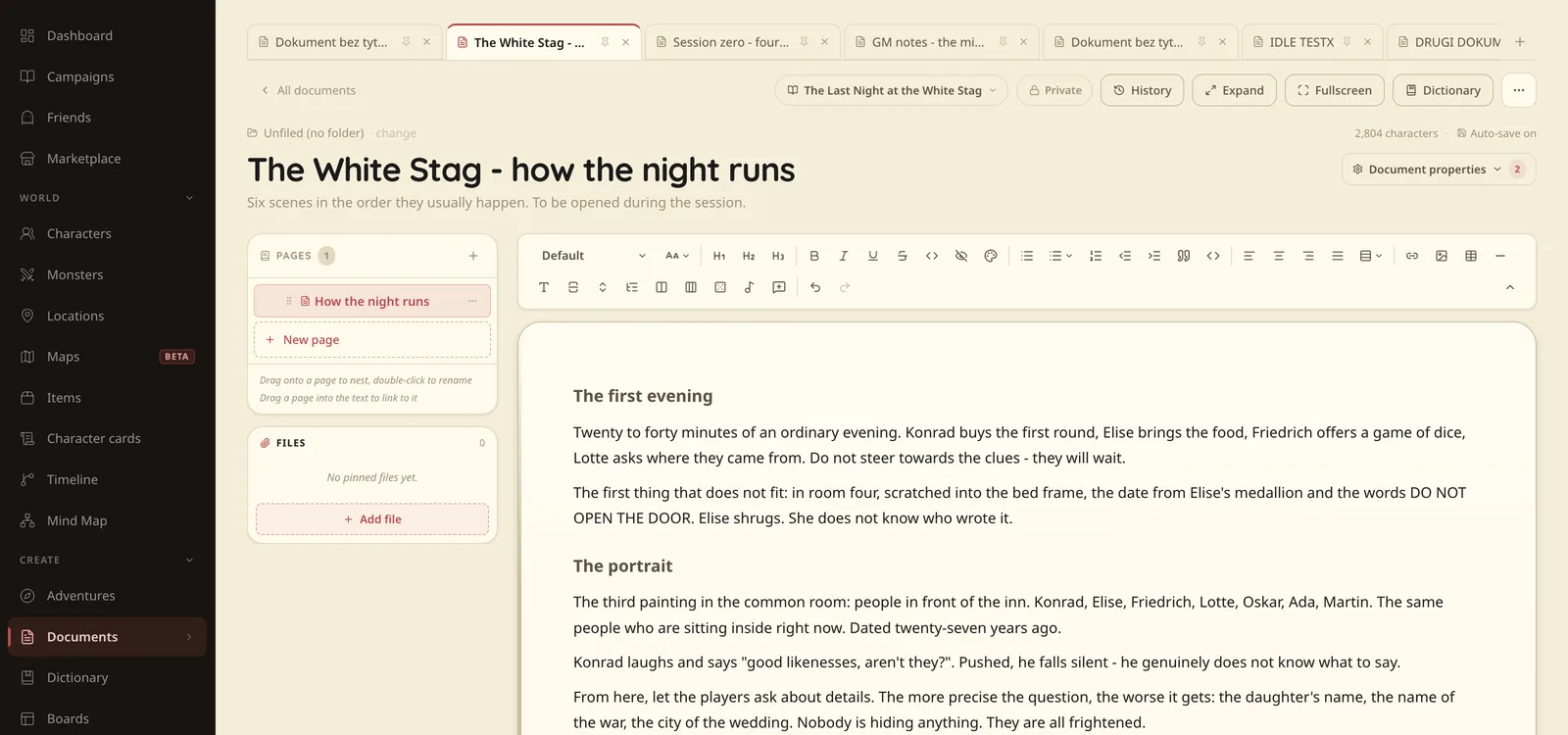Justify the text
1568x735 pixels.
point(1338,256)
